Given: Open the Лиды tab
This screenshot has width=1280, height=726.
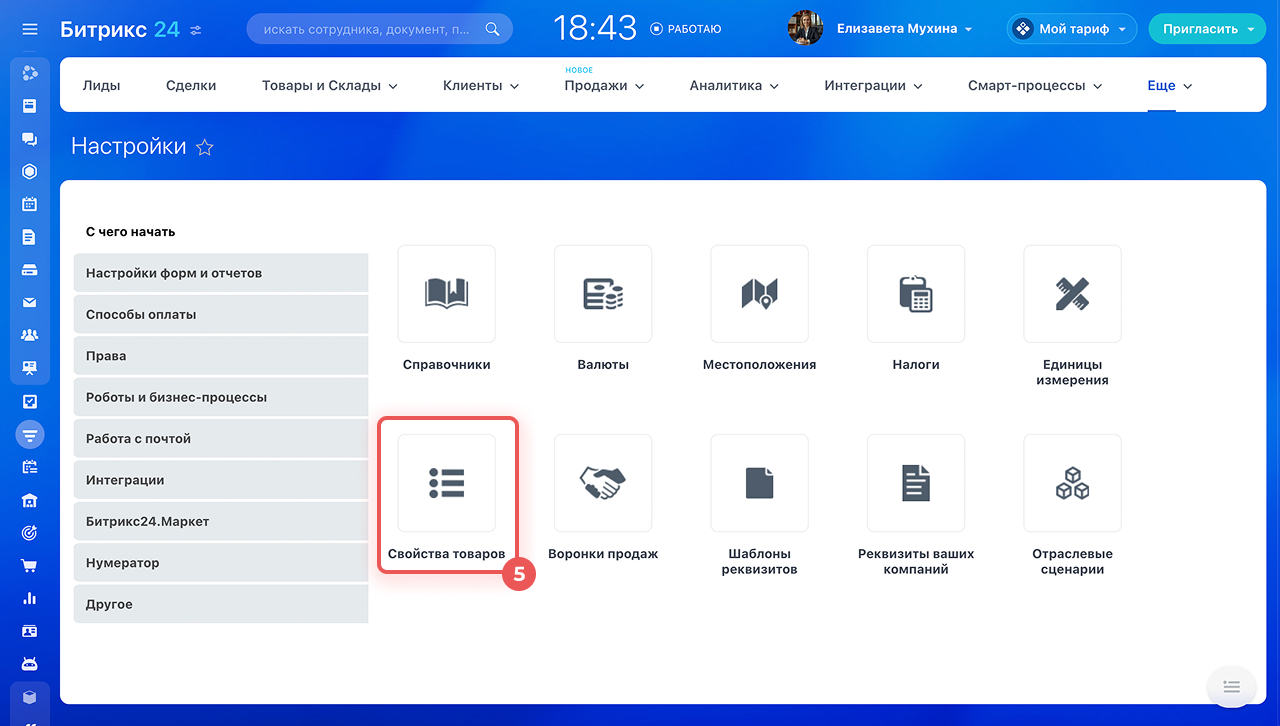Looking at the screenshot, I should point(101,86).
